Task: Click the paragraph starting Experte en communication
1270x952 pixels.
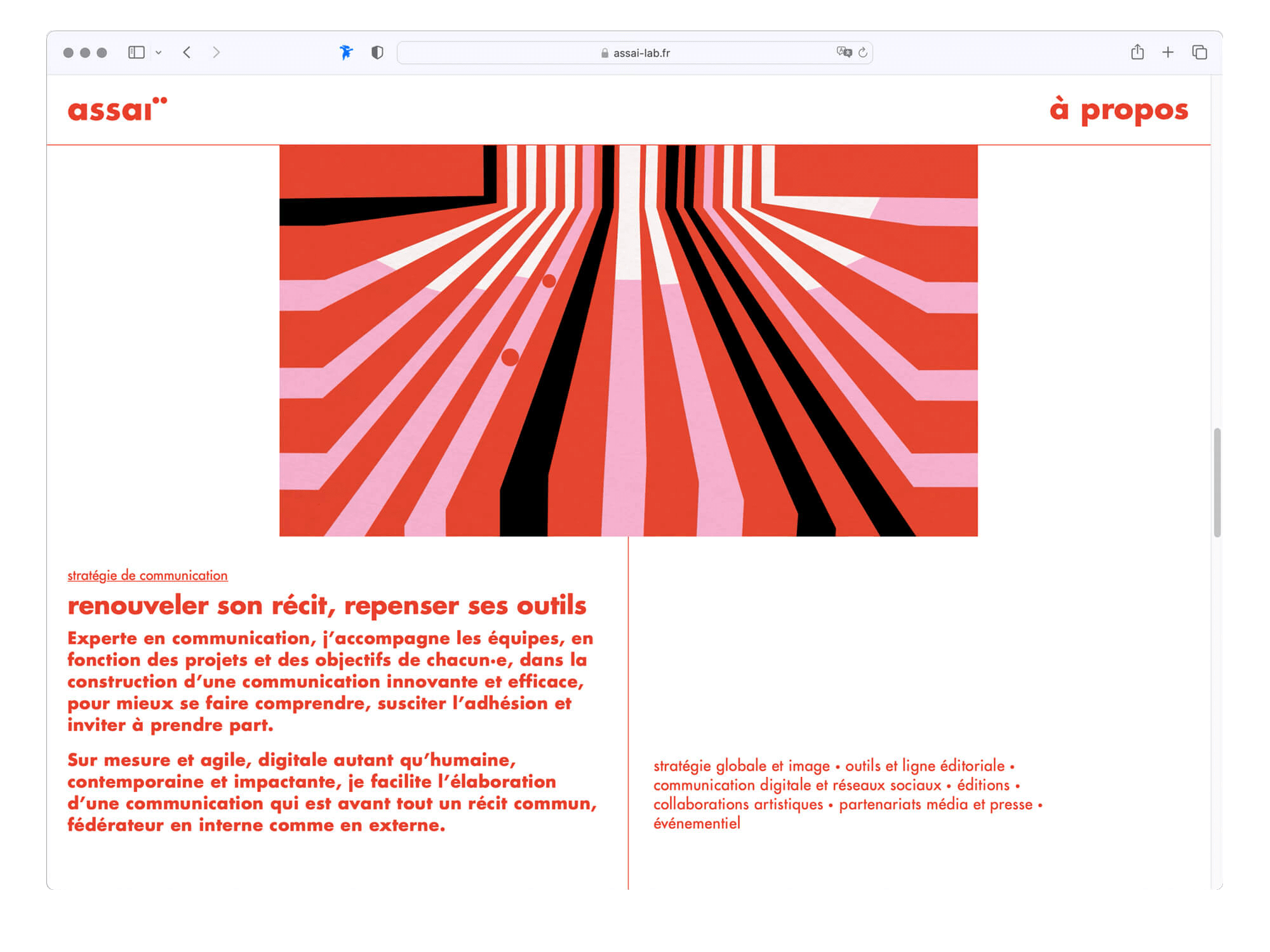Action: click(330, 681)
